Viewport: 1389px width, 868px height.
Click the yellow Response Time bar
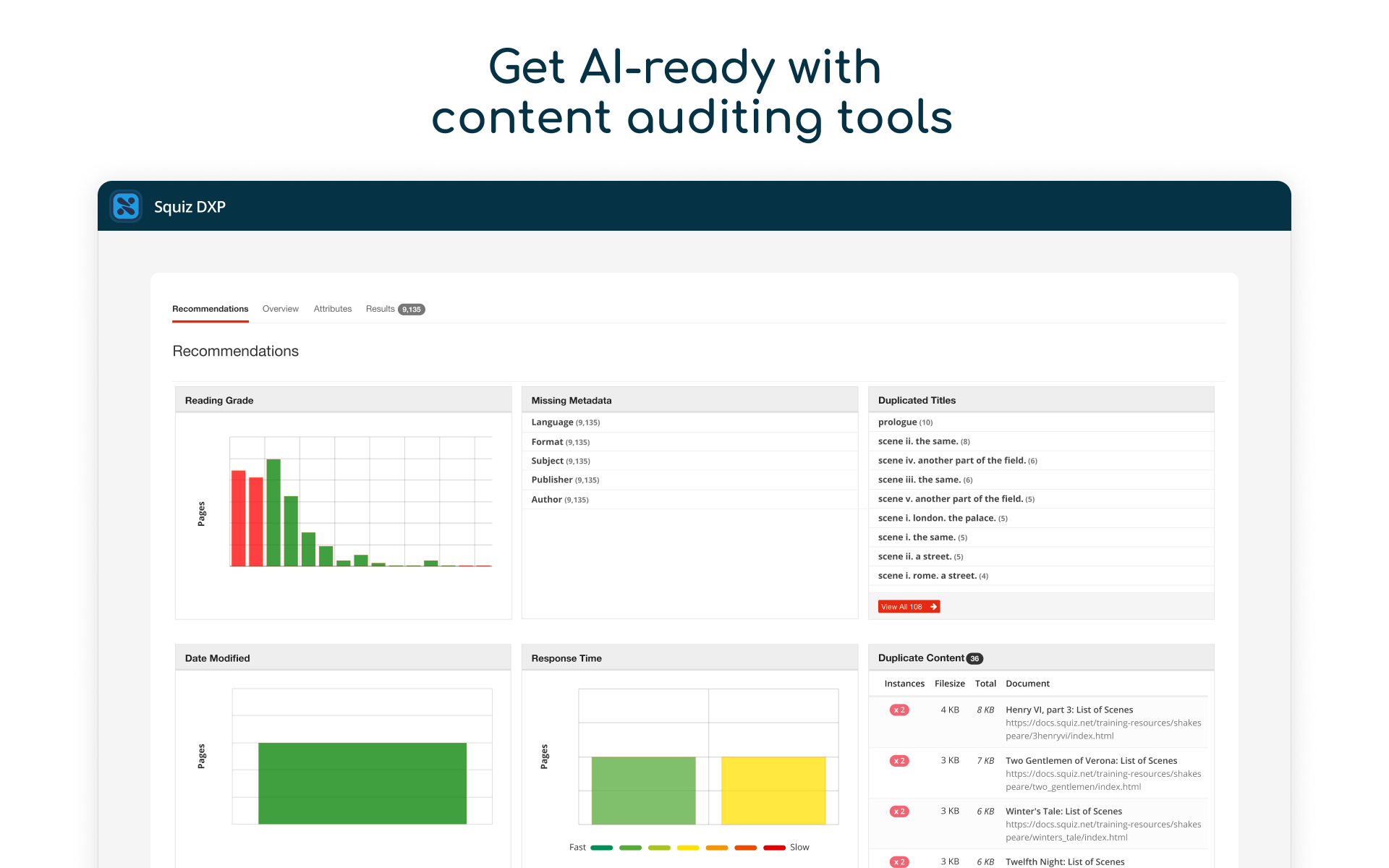773,790
